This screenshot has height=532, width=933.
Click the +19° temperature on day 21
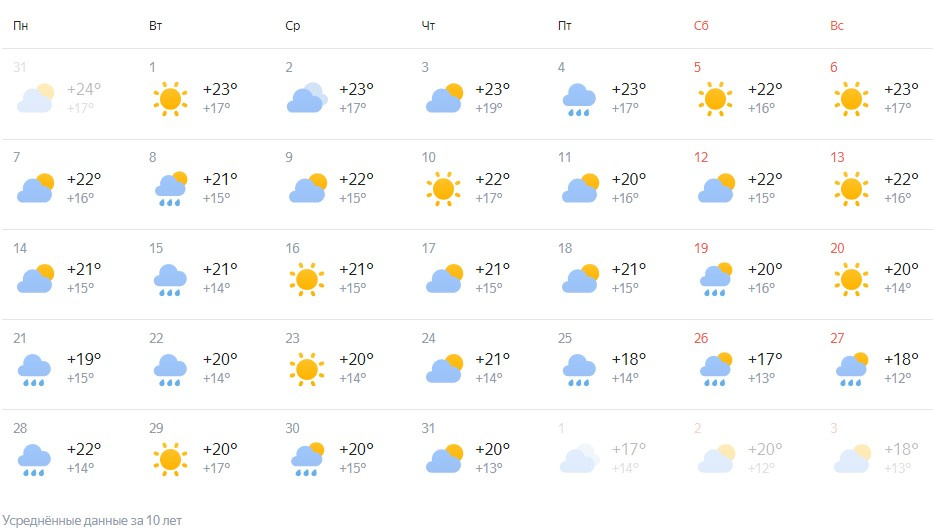[x=84, y=359]
